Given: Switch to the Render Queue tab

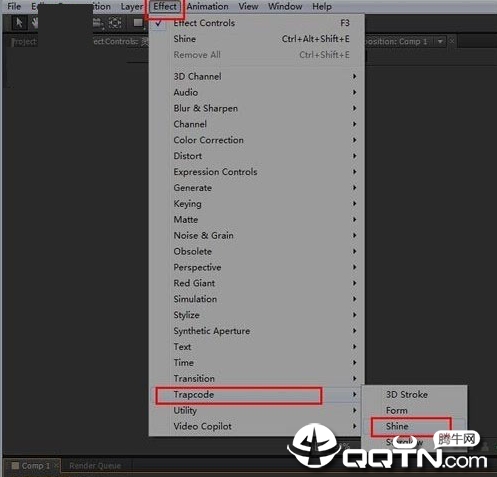Looking at the screenshot, I should [x=95, y=466].
